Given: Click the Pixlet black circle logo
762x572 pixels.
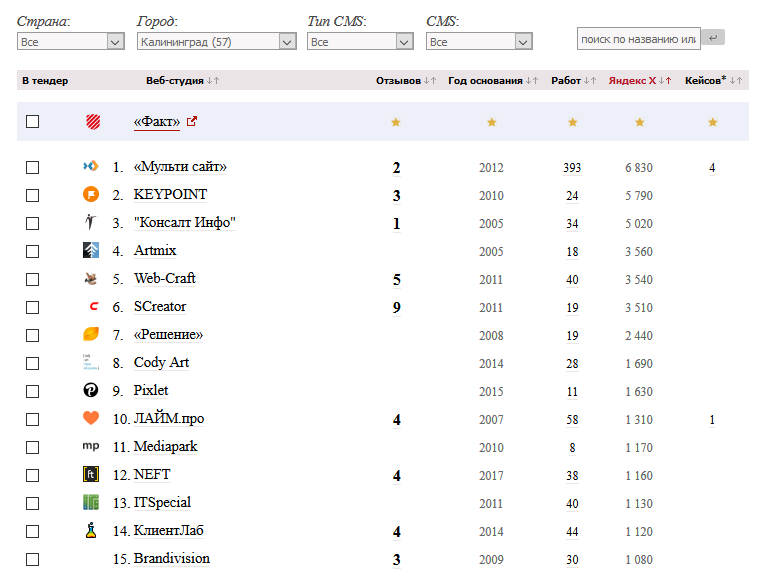Looking at the screenshot, I should pyautogui.click(x=91, y=391).
